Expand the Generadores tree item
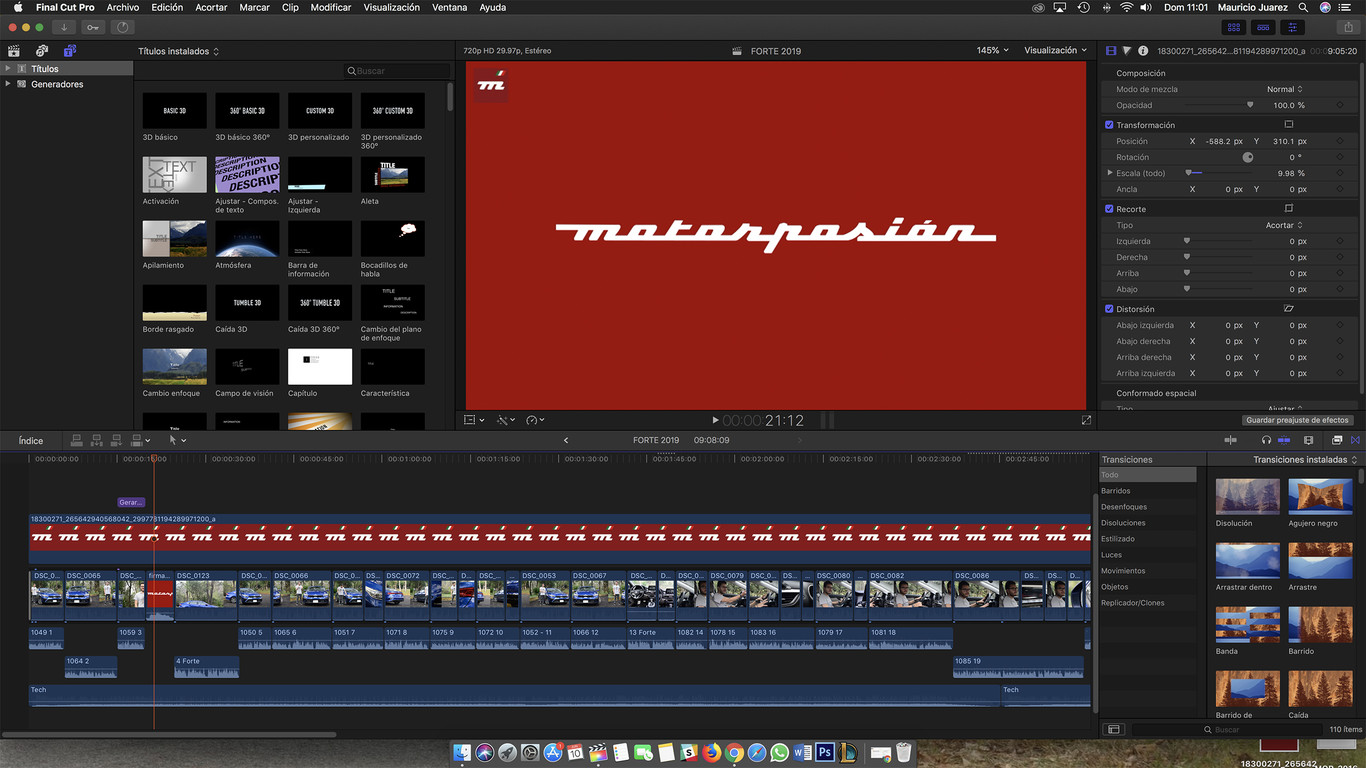 pos(8,84)
